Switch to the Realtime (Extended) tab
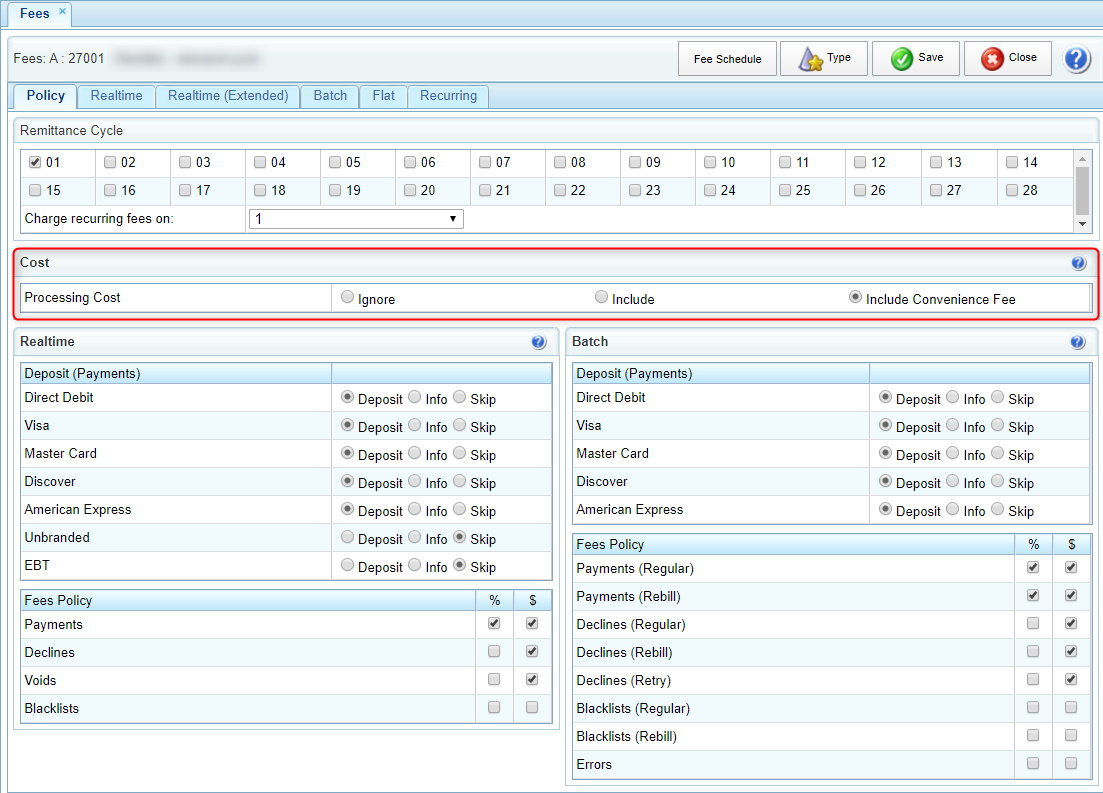 click(x=228, y=96)
